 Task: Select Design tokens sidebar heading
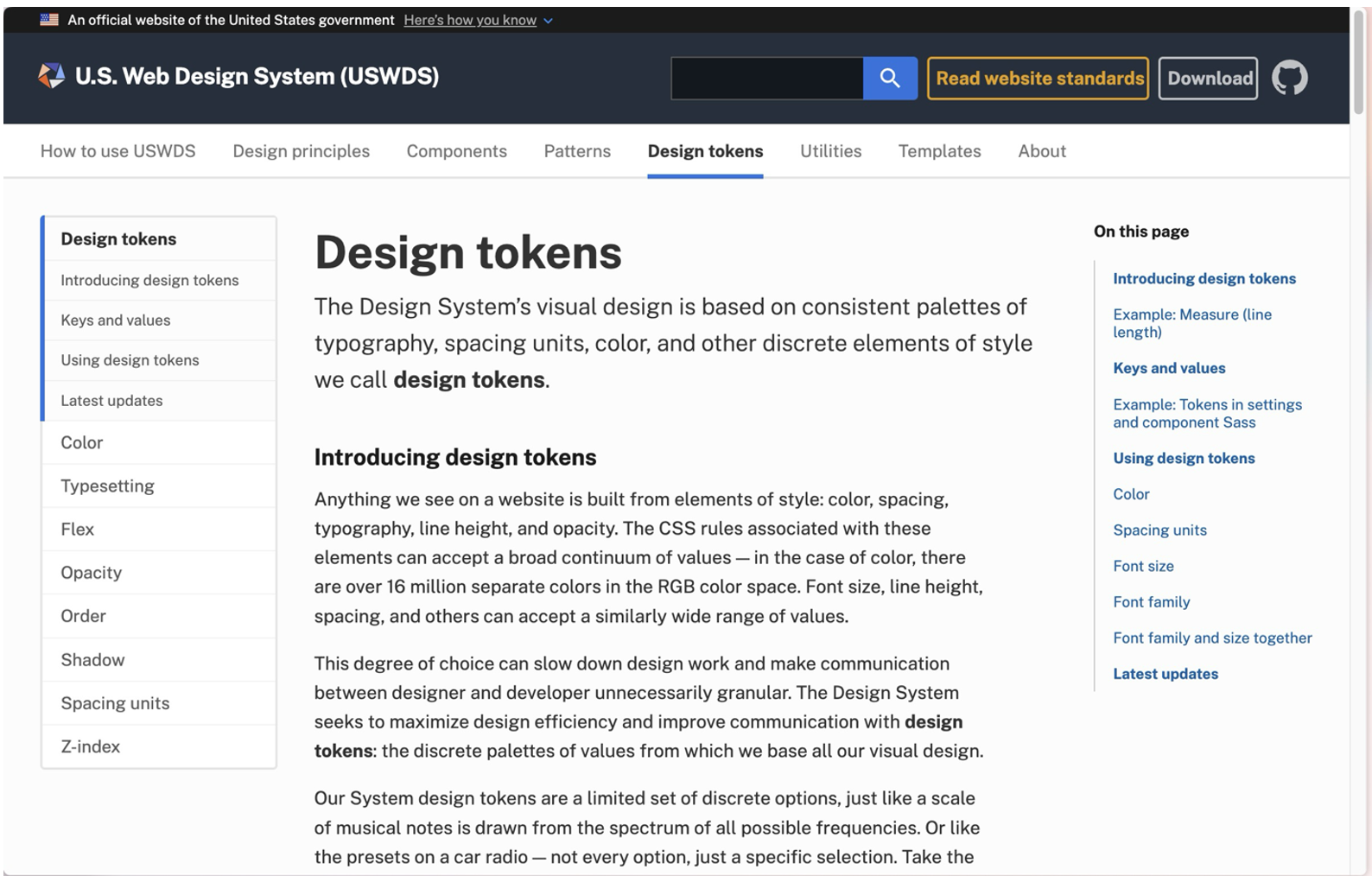(160, 239)
